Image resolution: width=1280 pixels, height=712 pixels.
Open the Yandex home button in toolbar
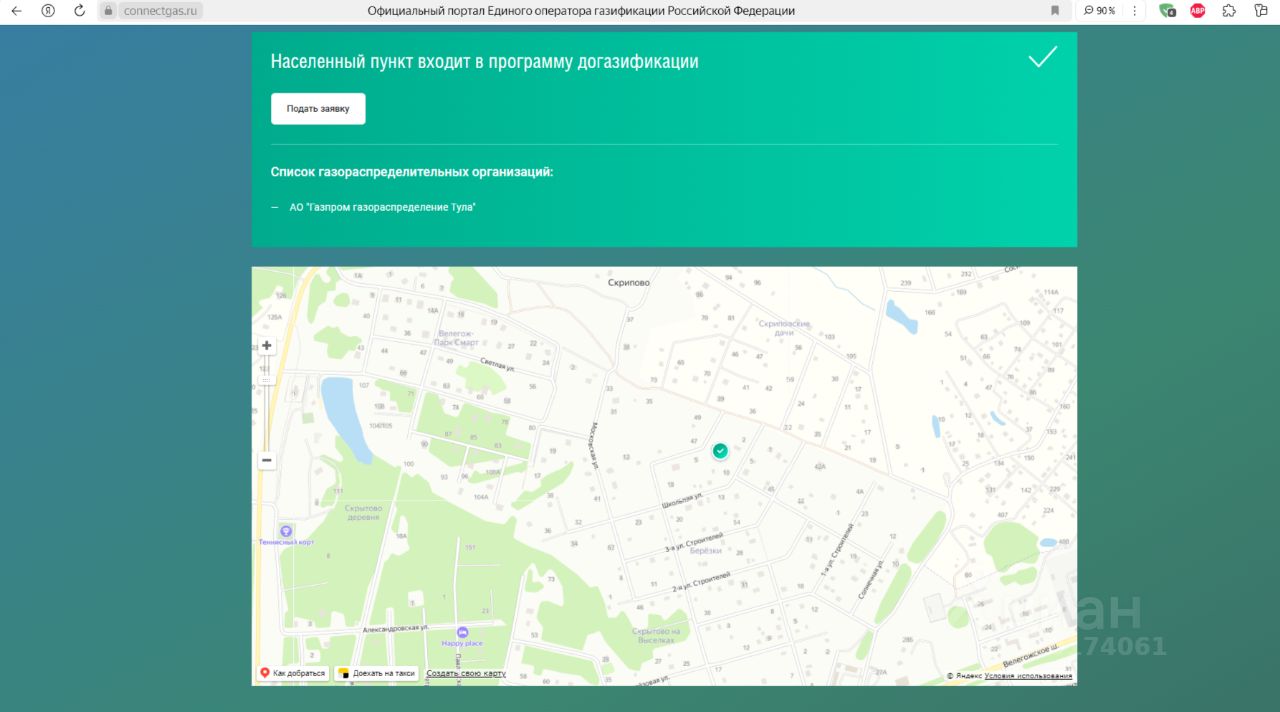point(48,11)
